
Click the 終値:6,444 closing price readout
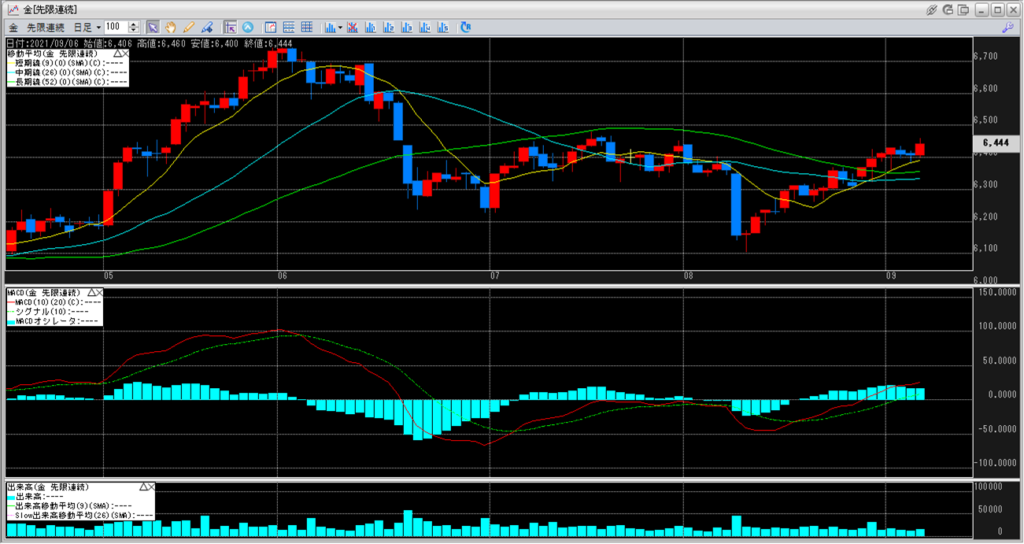tap(269, 44)
